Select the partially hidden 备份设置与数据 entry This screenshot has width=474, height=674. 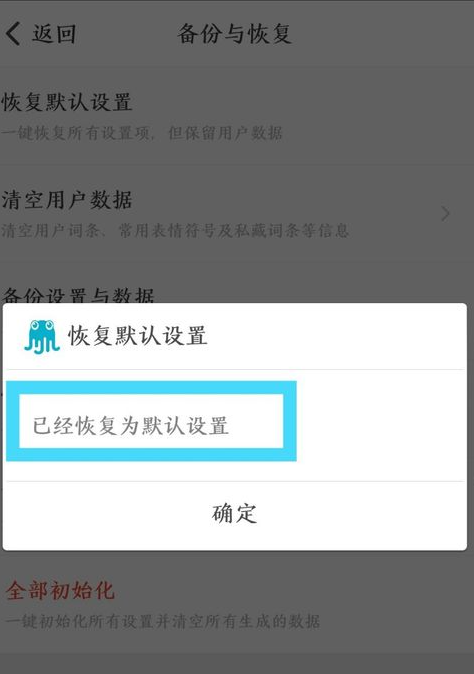[78, 295]
